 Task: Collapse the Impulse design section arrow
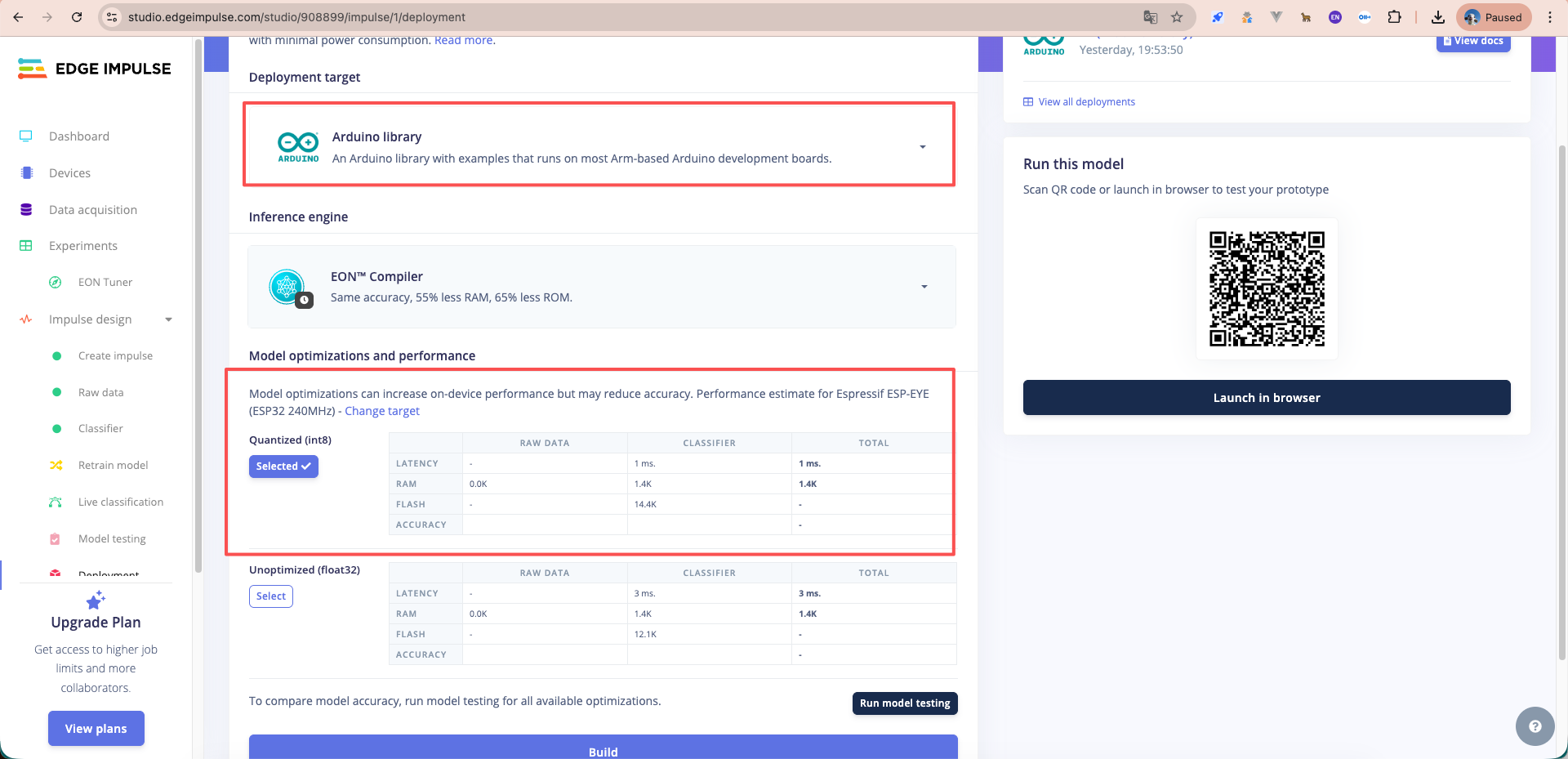coord(169,319)
